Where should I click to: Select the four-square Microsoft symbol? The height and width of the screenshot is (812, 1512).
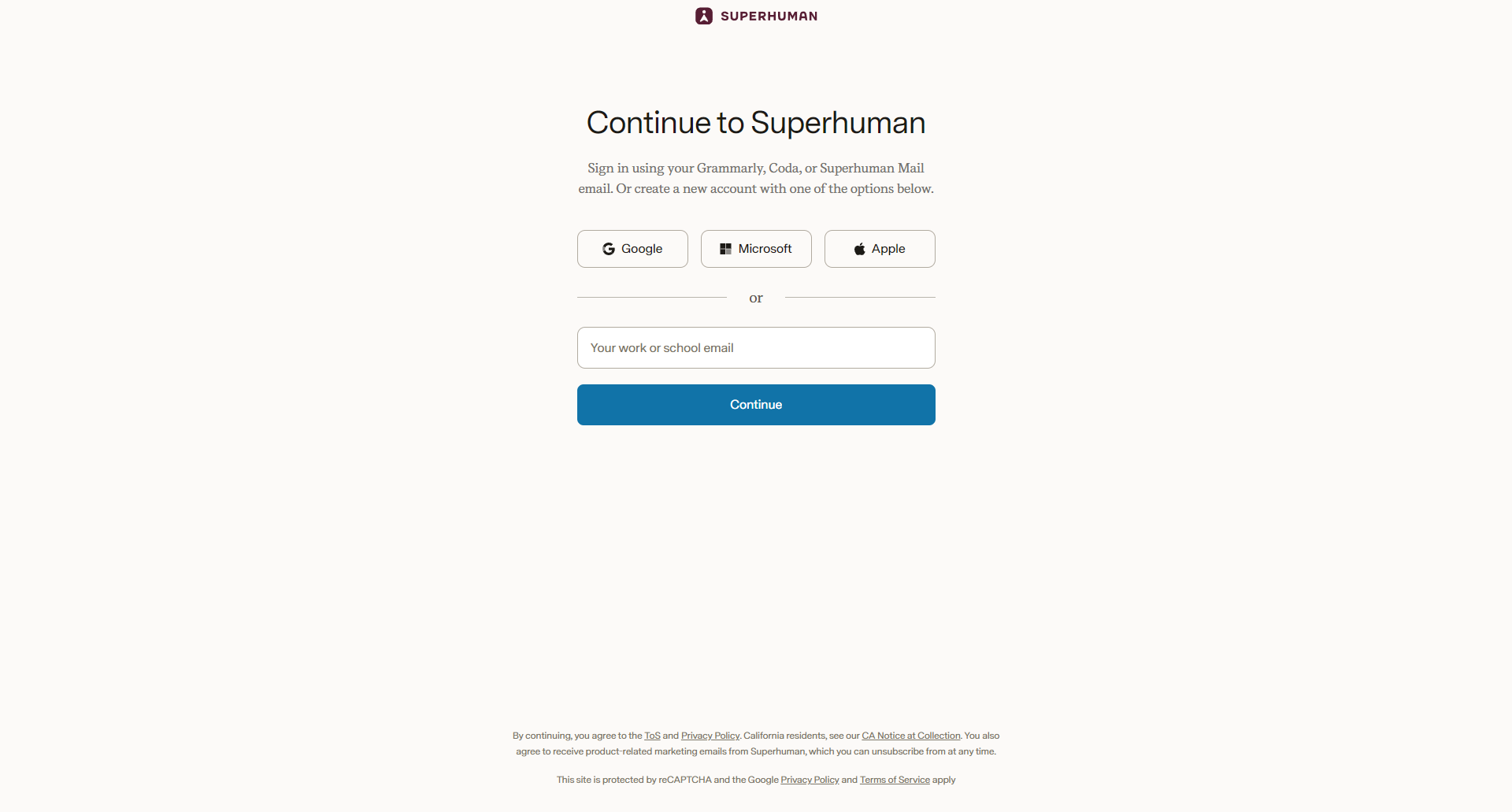click(x=726, y=248)
